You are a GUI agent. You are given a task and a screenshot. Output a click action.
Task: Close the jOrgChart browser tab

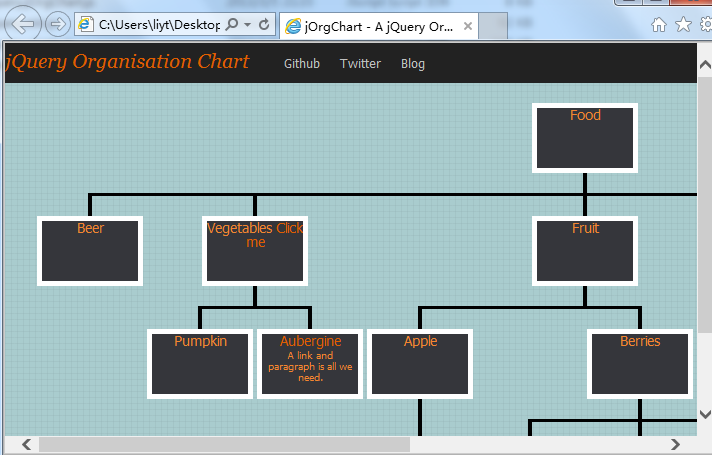tap(468, 26)
